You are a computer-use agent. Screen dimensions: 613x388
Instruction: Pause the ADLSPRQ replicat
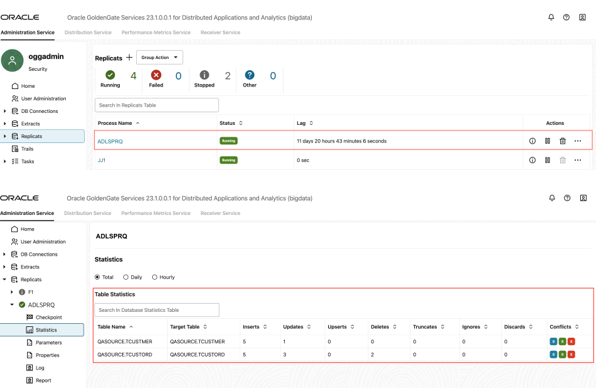(x=547, y=141)
